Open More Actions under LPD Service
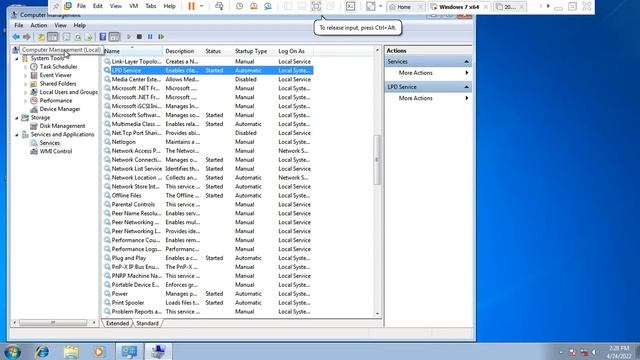 click(429, 98)
